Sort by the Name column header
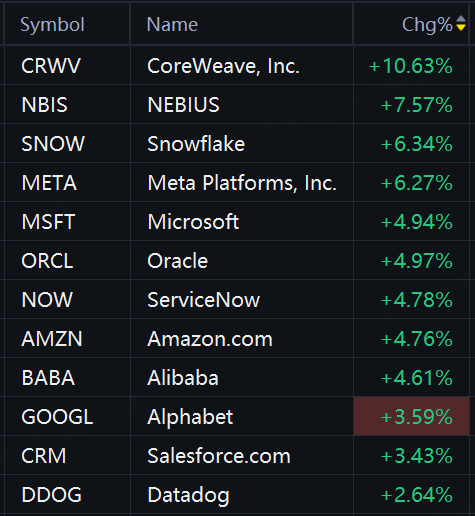This screenshot has width=475, height=516. pos(172,25)
